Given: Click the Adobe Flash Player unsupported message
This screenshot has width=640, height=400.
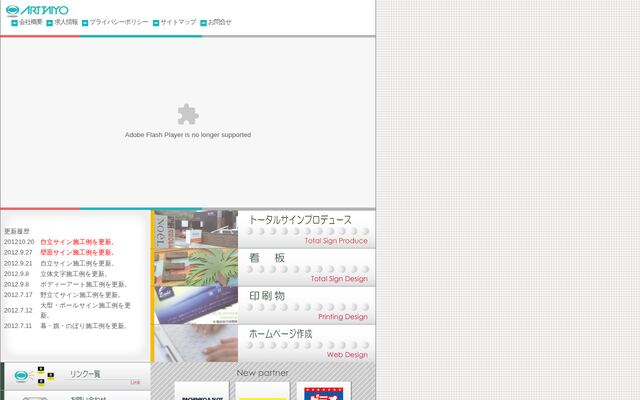Looking at the screenshot, I should (x=188, y=135).
